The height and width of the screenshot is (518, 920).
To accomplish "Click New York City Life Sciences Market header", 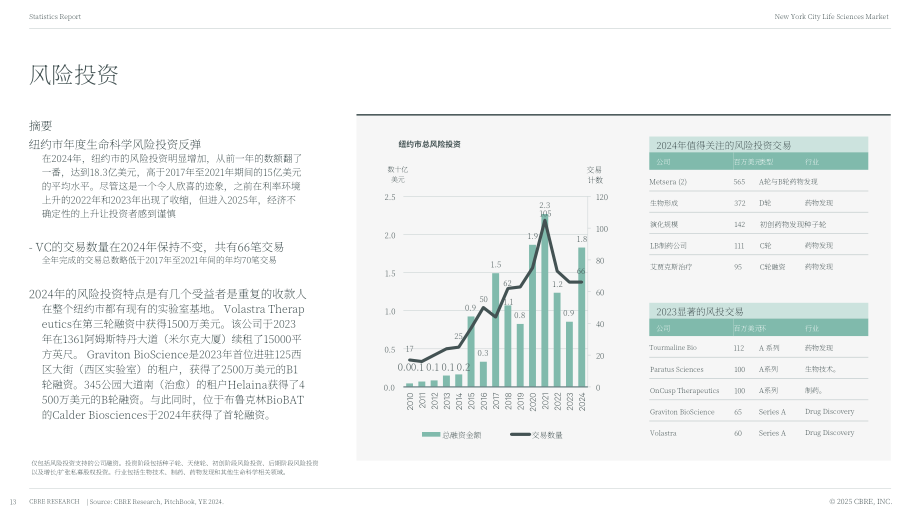I will point(831,16).
